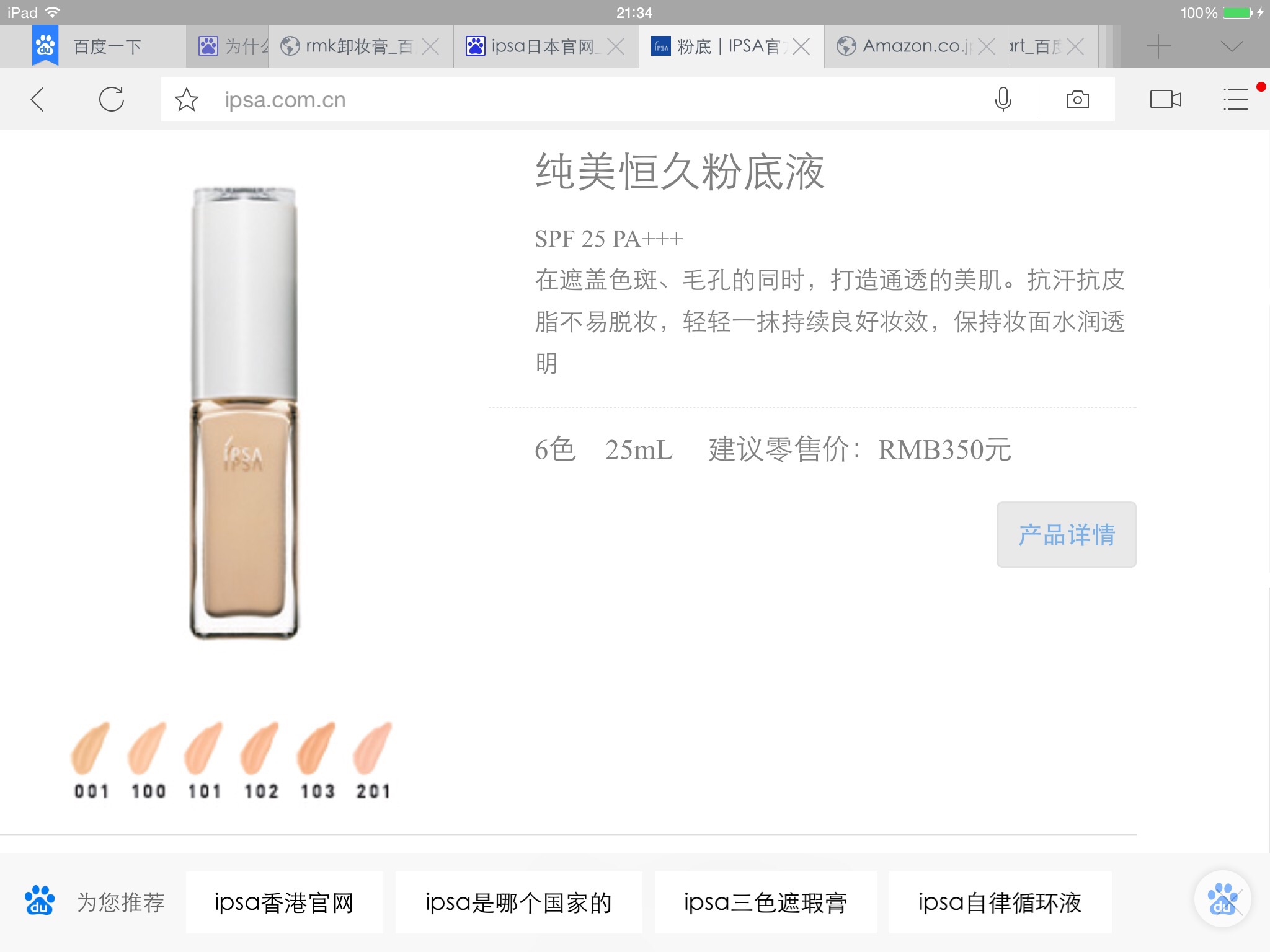This screenshot has height=952, width=1270.
Task: Switch to the 百度一下 tab
Action: (x=107, y=46)
